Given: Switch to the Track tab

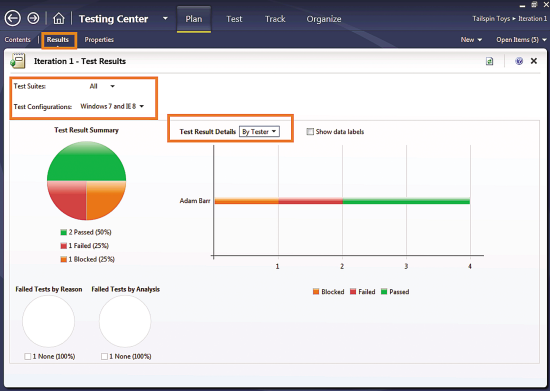Looking at the screenshot, I should (275, 19).
